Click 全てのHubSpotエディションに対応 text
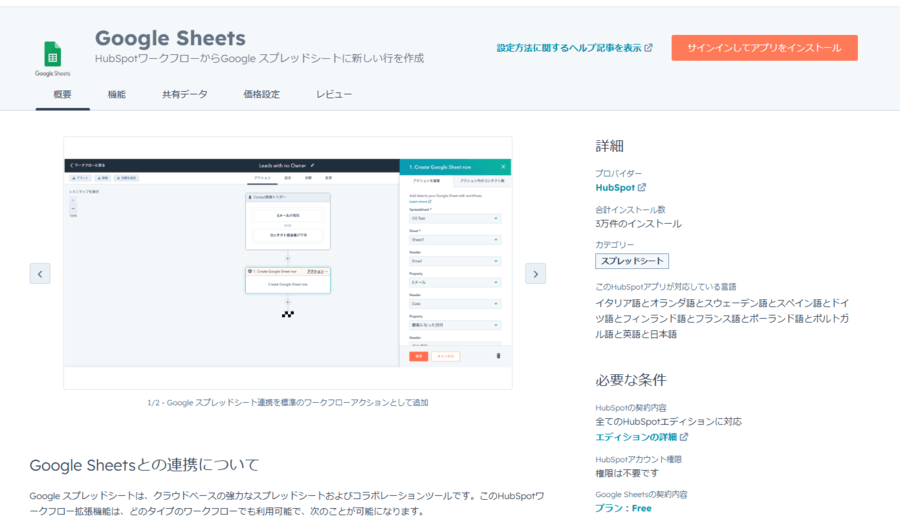The width and height of the screenshot is (900, 523). (668, 421)
